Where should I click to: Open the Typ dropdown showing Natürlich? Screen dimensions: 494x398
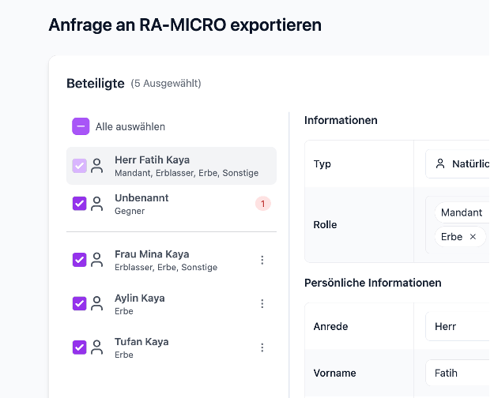pyautogui.click(x=458, y=164)
